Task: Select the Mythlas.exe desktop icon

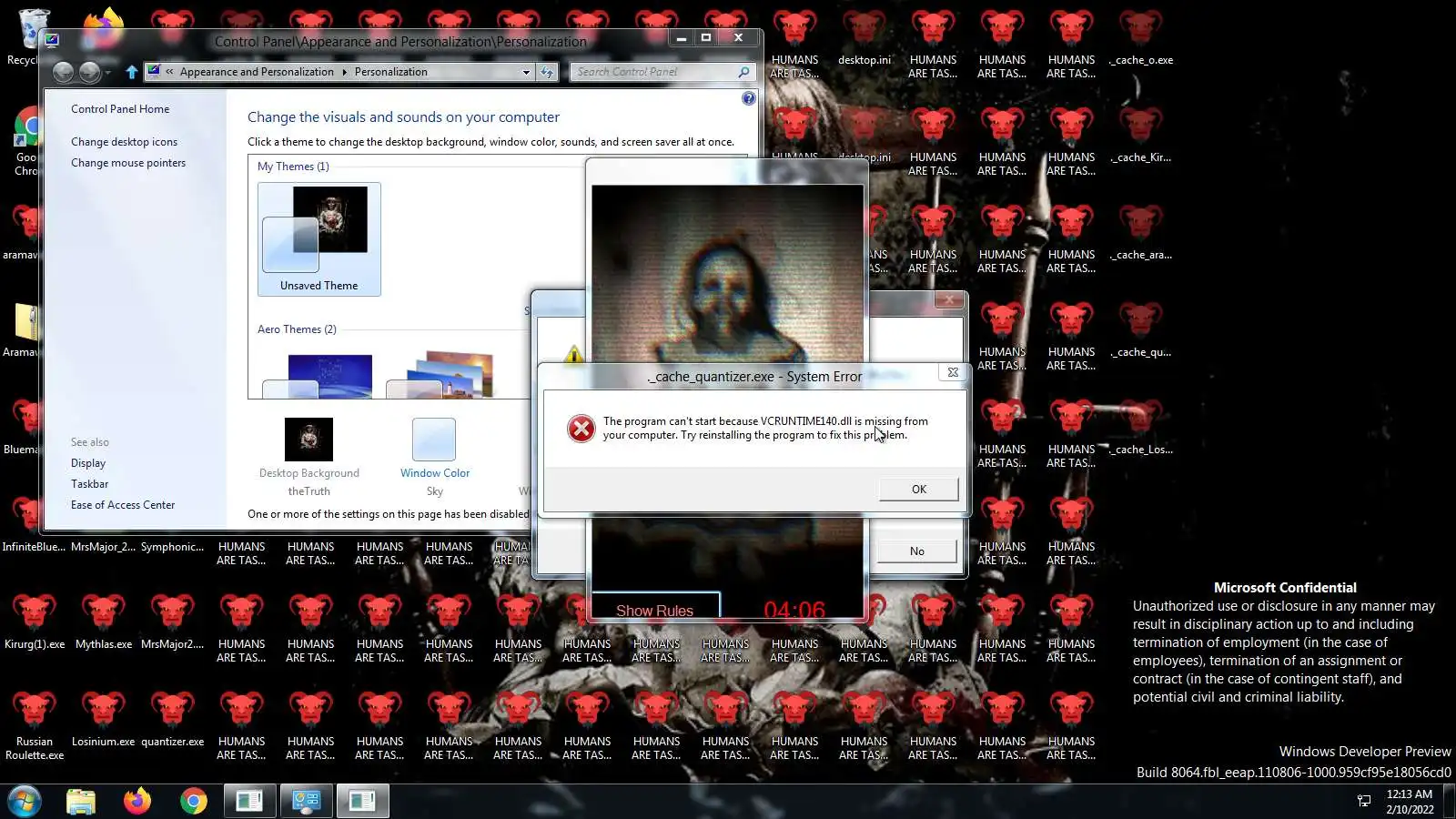Action: 104,622
